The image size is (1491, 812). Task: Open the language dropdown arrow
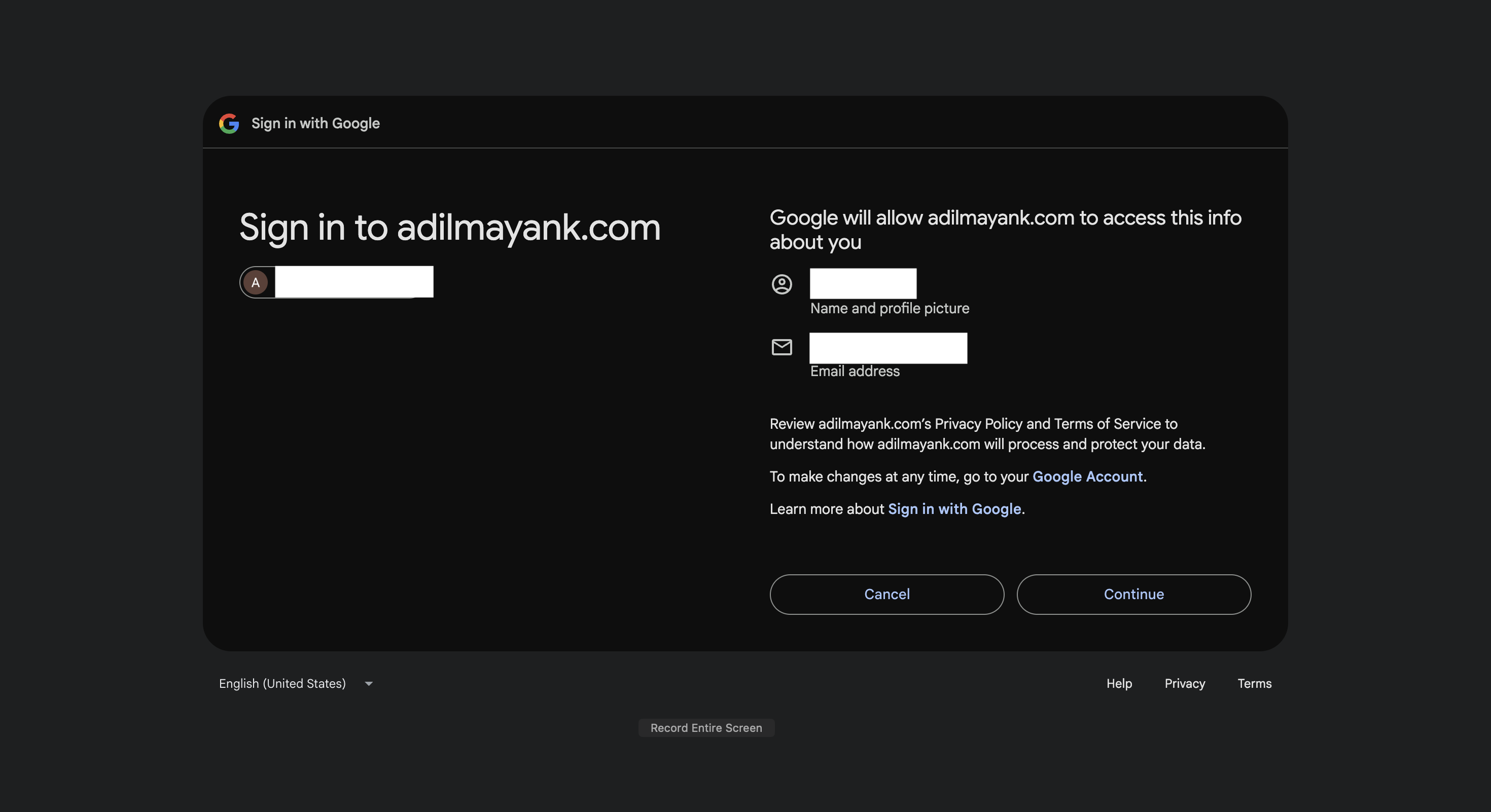(369, 684)
